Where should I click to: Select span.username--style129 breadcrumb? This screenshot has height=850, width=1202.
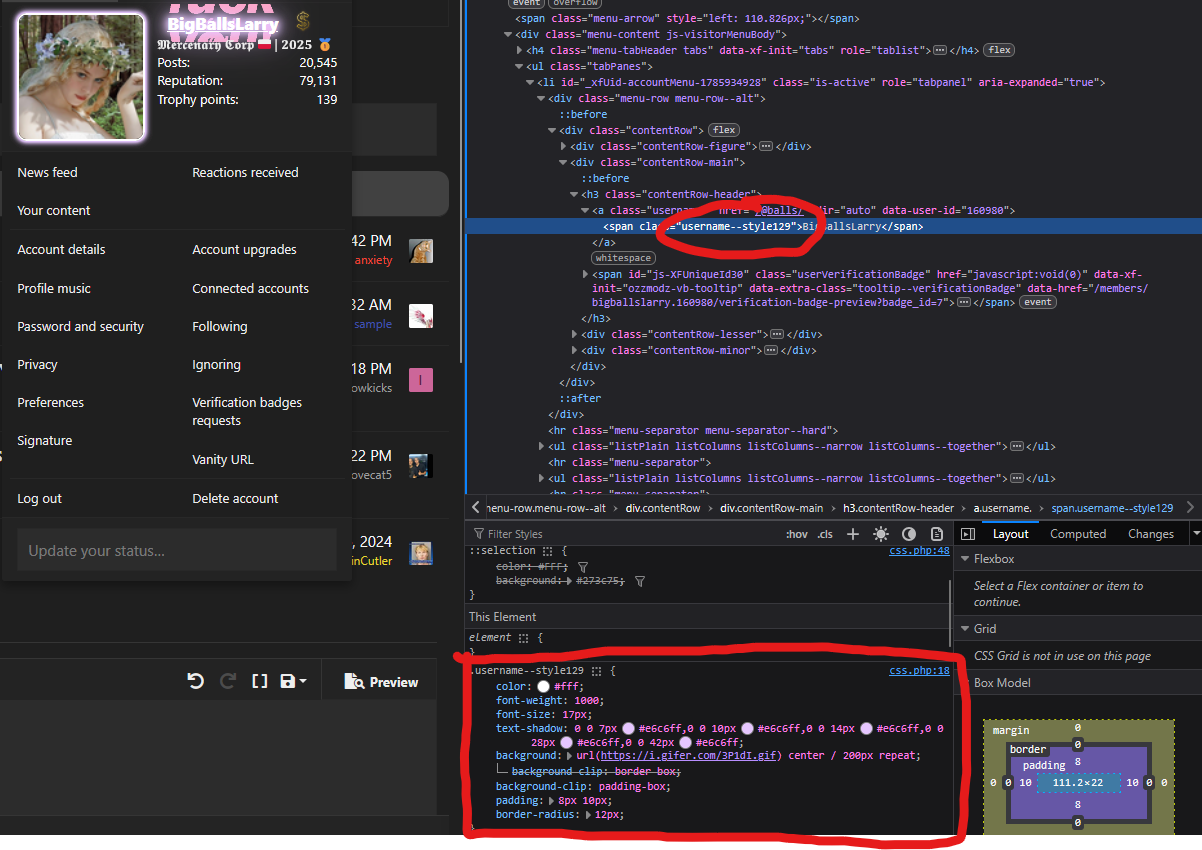pyautogui.click(x=1112, y=508)
